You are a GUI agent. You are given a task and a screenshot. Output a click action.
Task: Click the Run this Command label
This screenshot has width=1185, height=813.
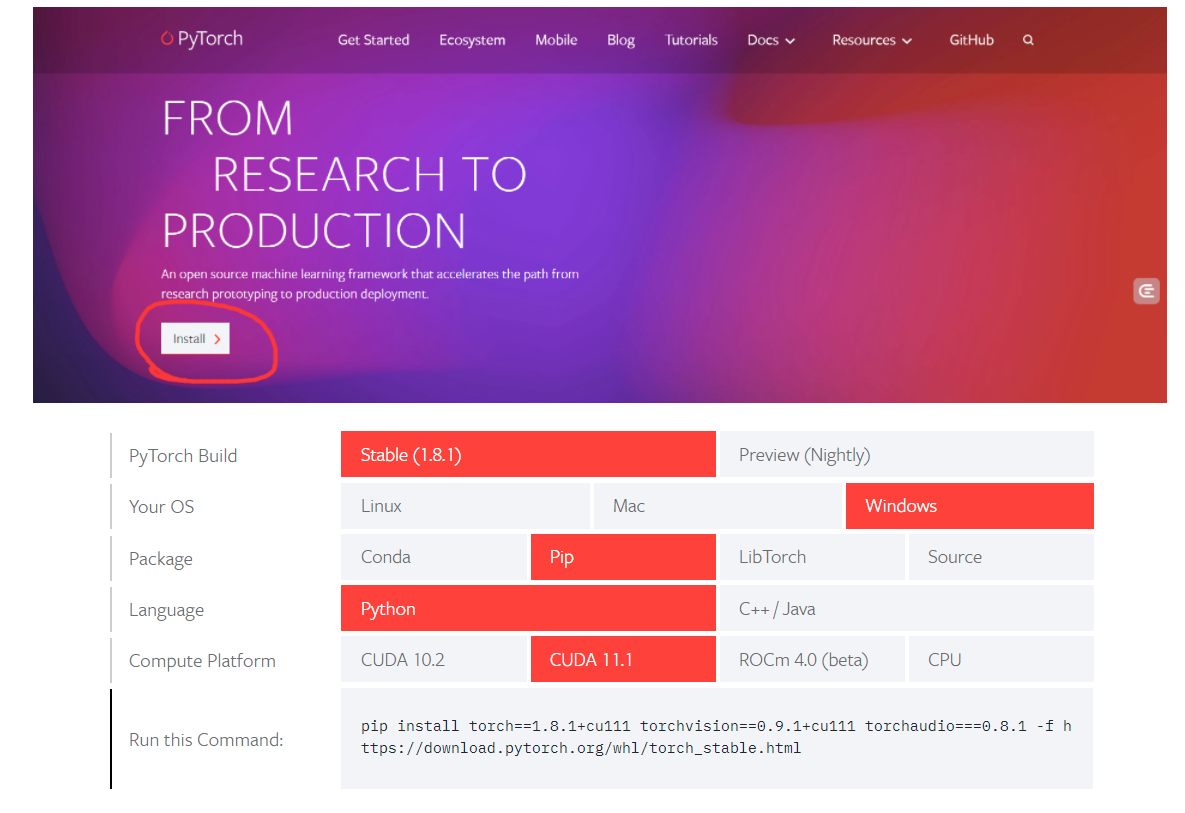coord(206,740)
